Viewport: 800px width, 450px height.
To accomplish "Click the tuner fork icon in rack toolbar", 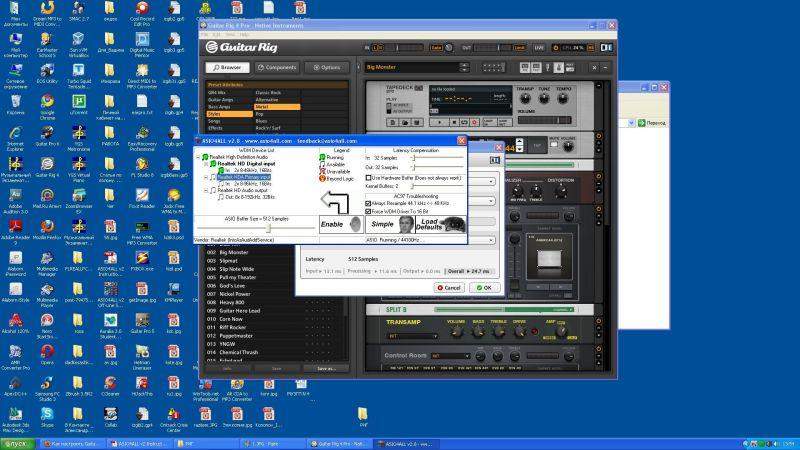I will [547, 67].
